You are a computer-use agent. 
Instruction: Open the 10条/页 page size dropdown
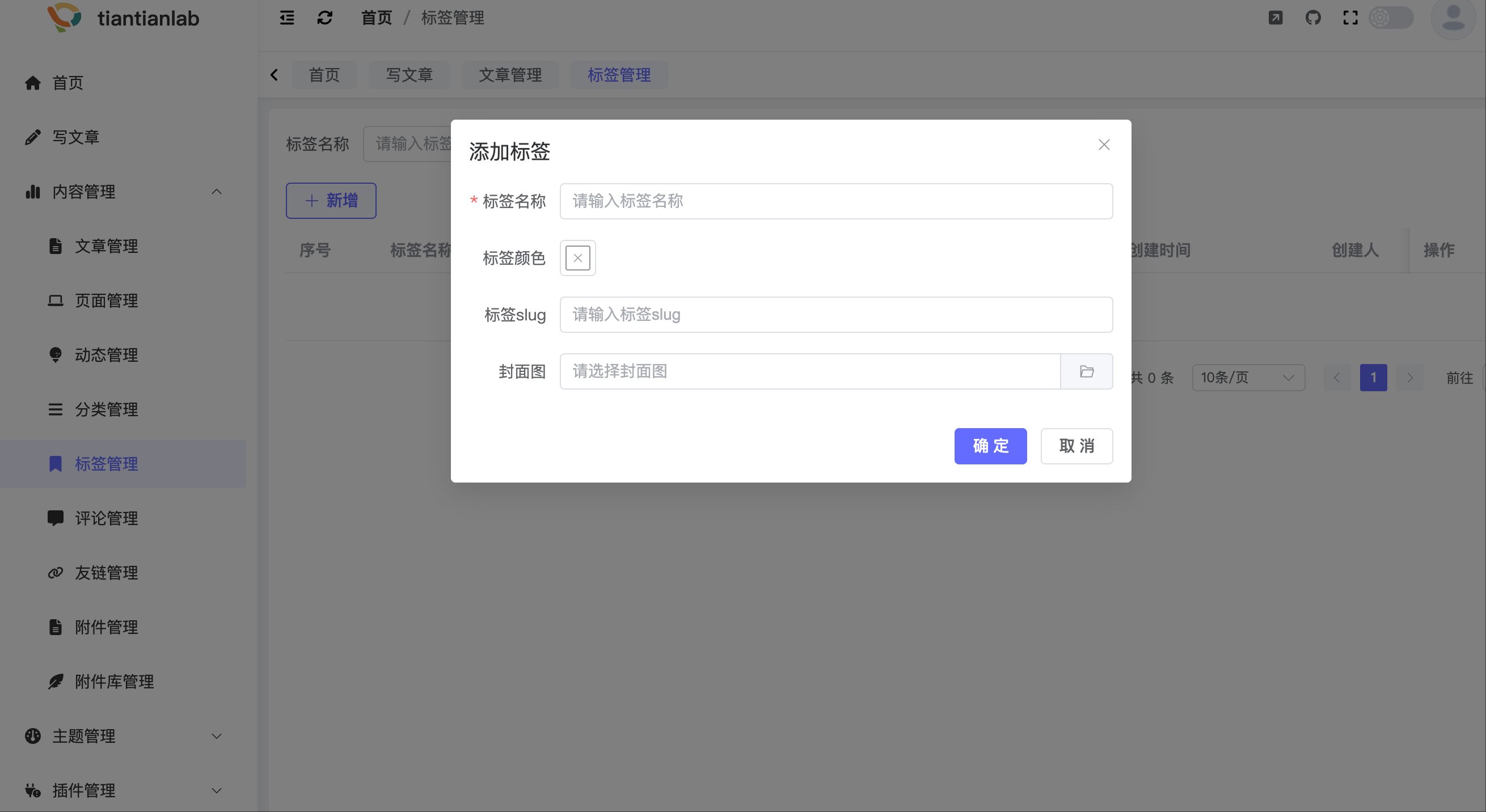point(1248,378)
